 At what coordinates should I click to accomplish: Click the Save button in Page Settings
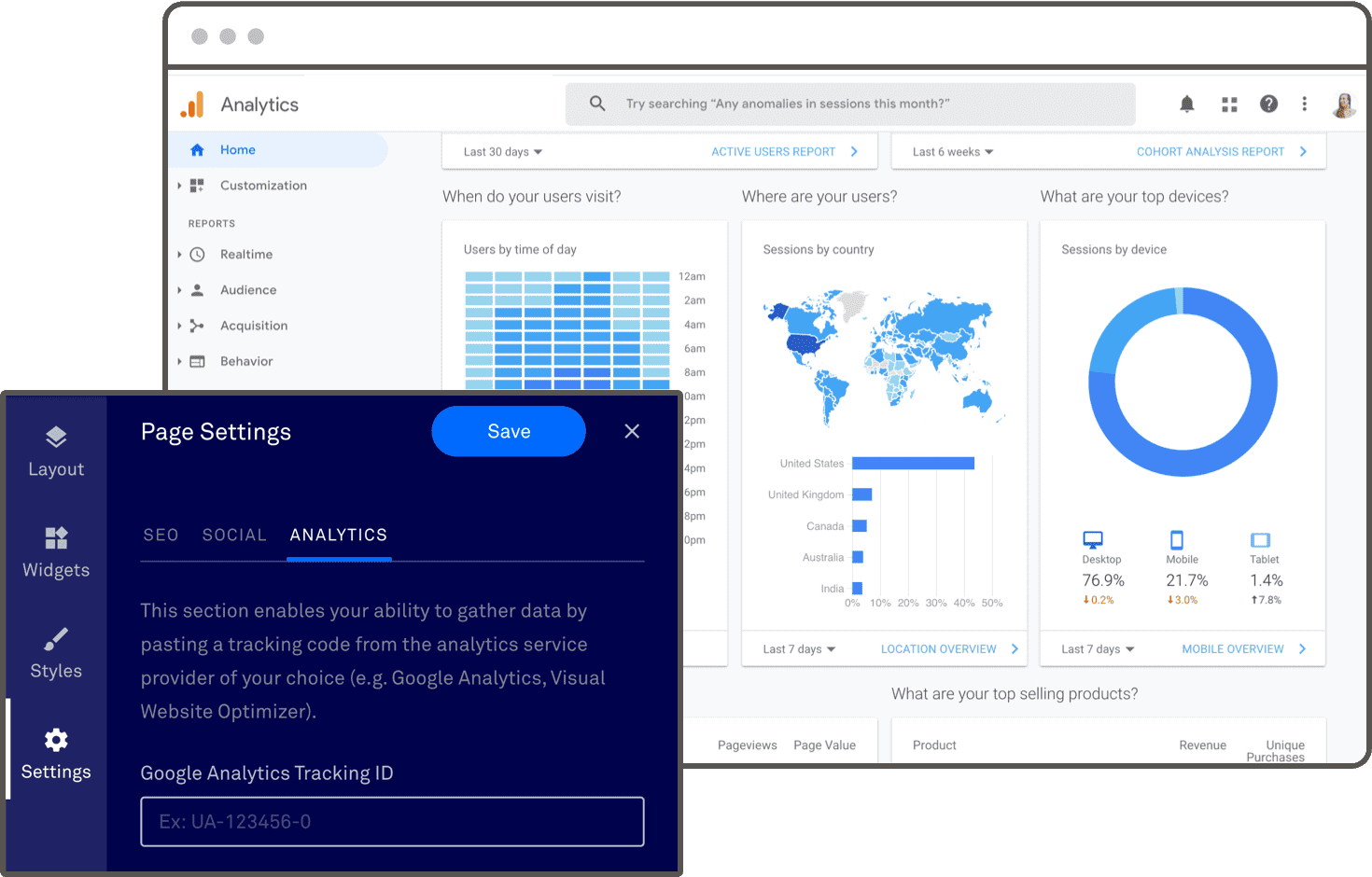pos(508,431)
